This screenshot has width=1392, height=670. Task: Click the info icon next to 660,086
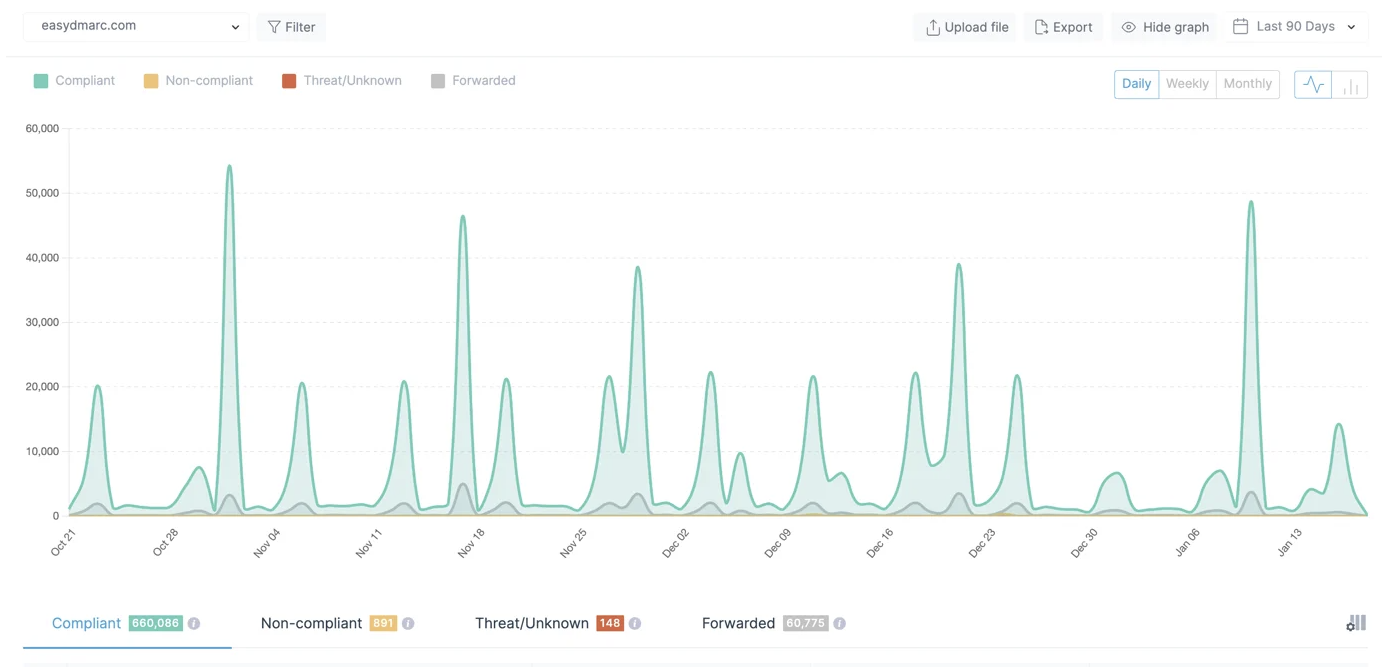(196, 623)
